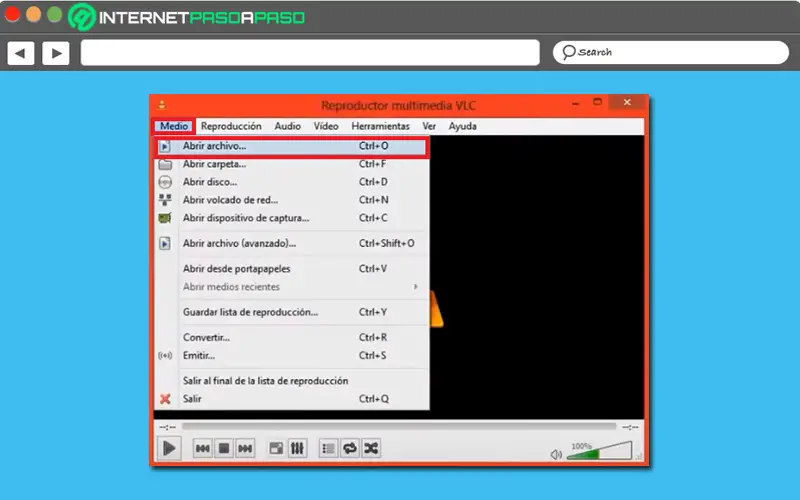Toggle fullscreen video icon
Viewport: 800px width, 500px height.
coord(276,448)
